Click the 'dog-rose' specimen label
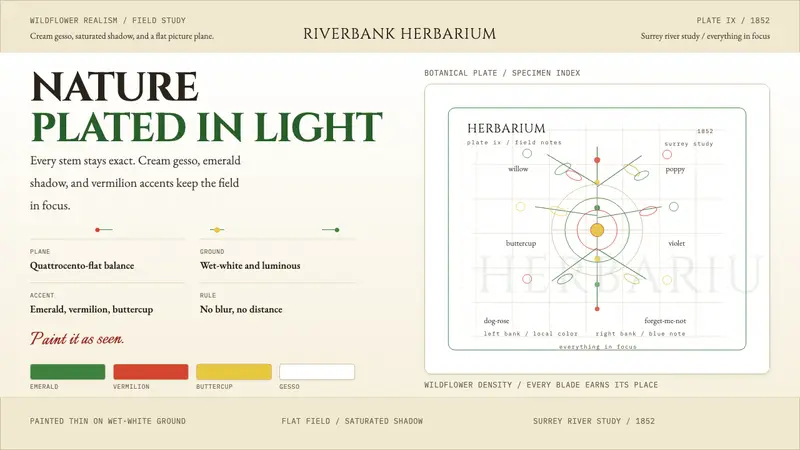The image size is (800, 450). (x=496, y=321)
